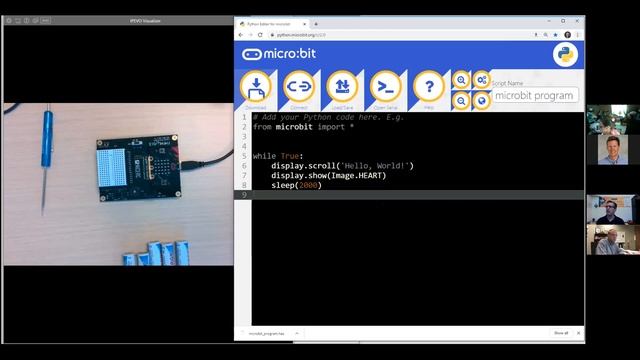Open a new browser tab
Image resolution: width=640 pixels, height=360 pixels.
316,24
